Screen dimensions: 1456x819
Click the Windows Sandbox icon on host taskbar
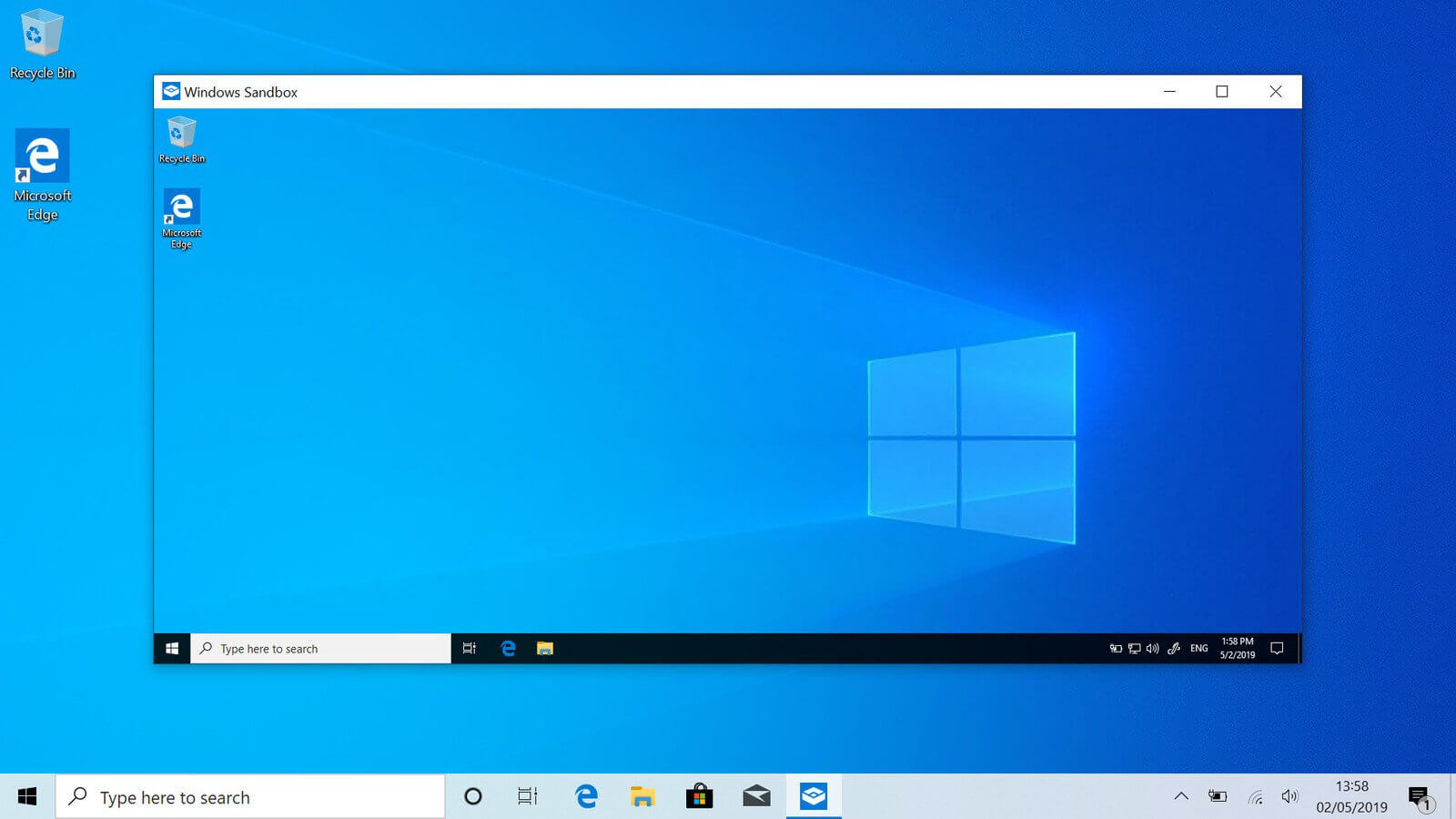(x=814, y=796)
